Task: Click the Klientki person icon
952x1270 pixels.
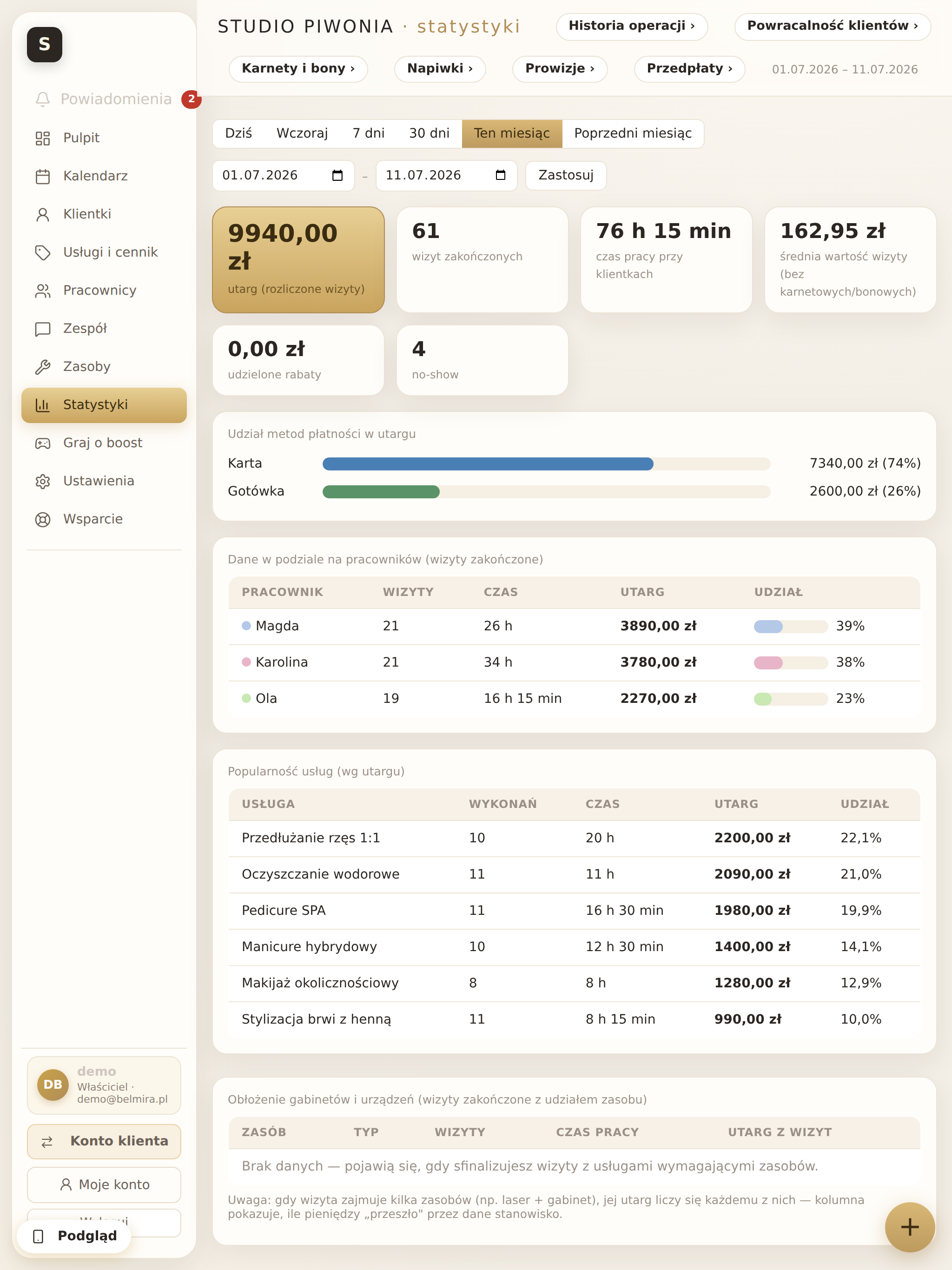Action: pos(42,214)
